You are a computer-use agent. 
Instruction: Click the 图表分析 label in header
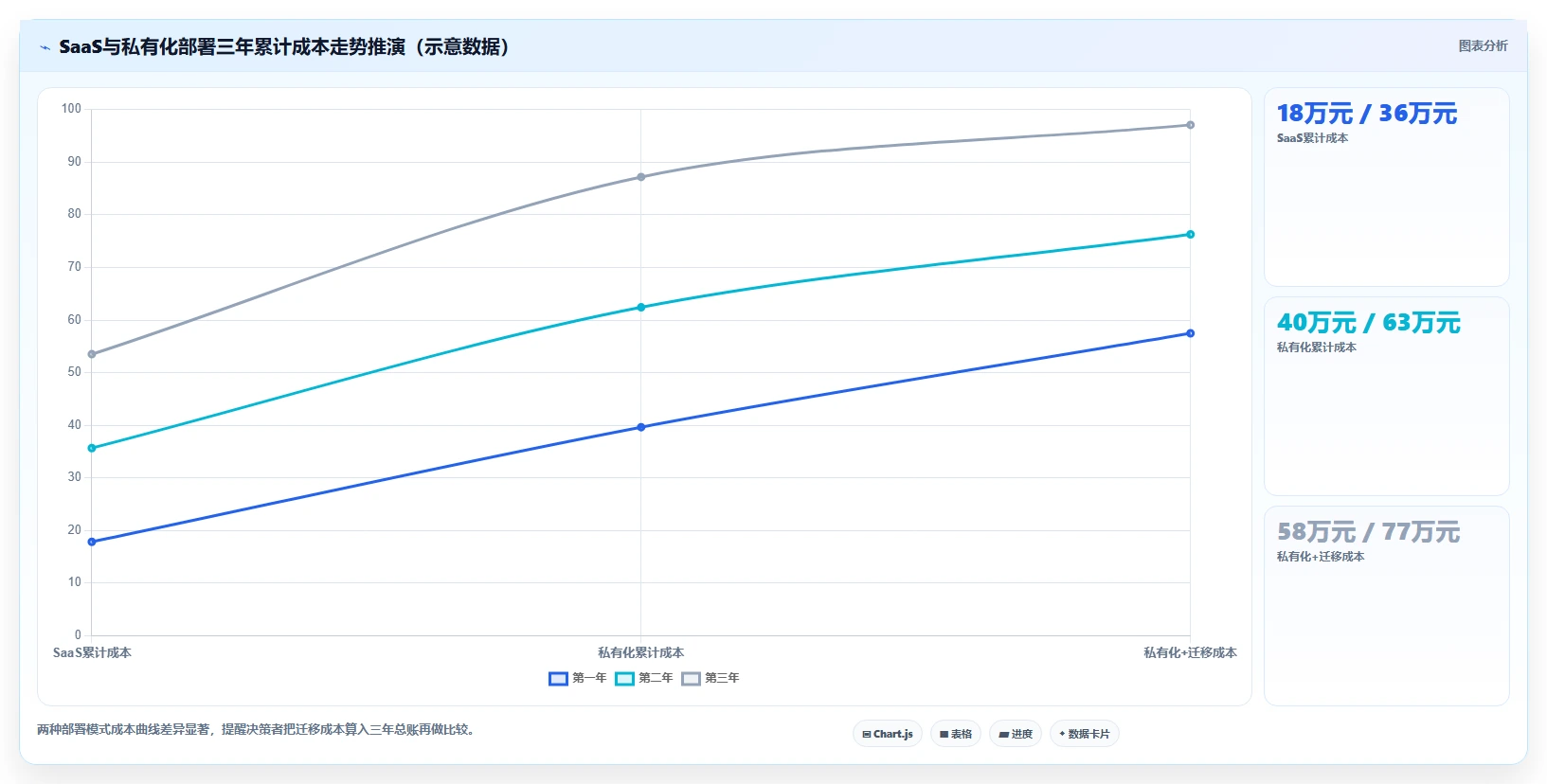coord(1483,45)
